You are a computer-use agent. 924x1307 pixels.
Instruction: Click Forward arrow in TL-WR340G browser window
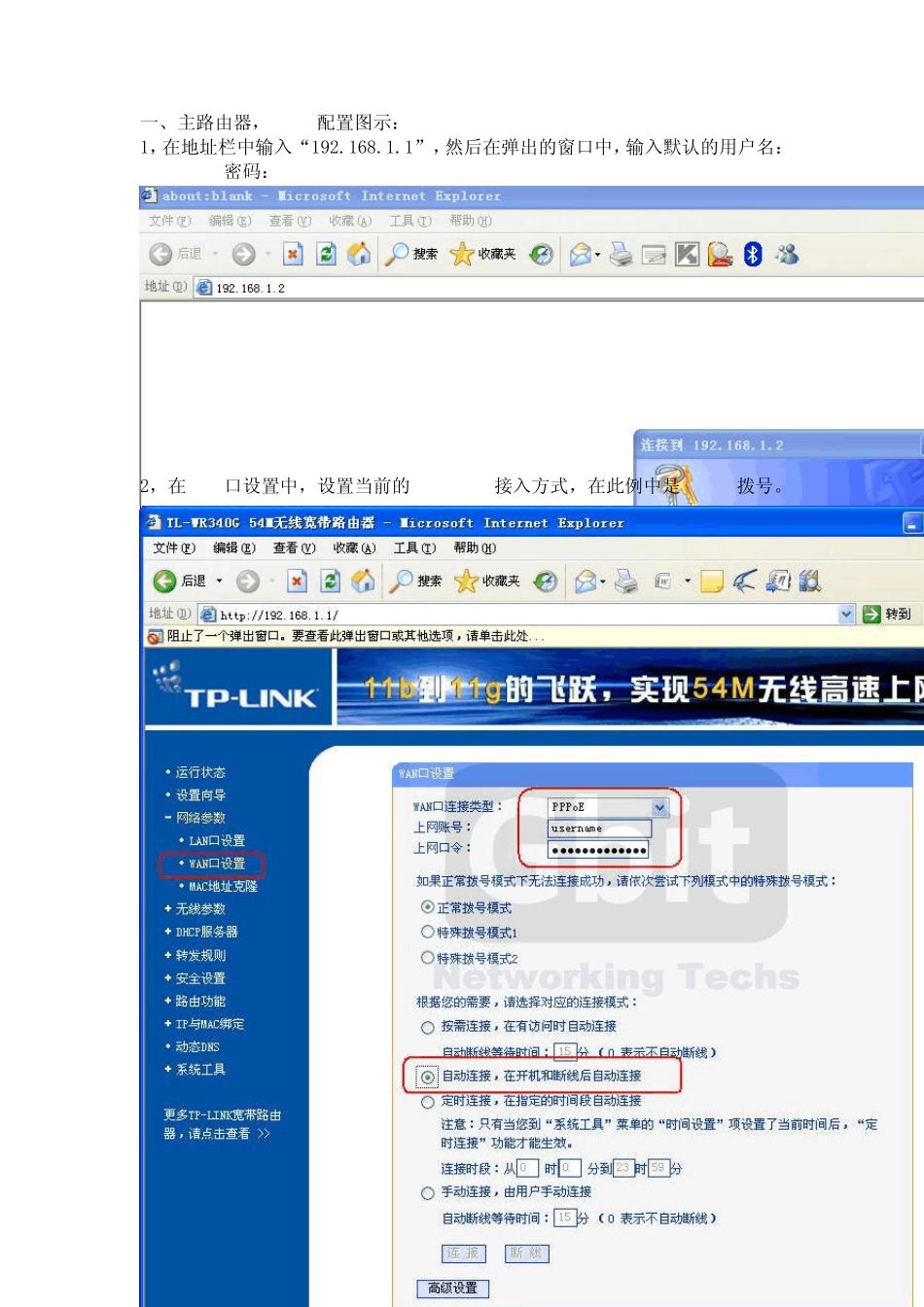coord(248,581)
